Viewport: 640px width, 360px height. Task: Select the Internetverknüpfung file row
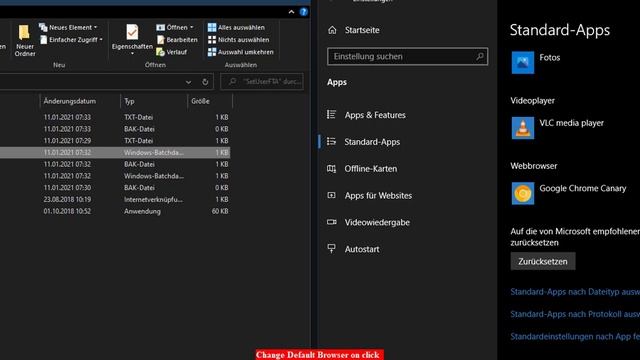(x=115, y=200)
